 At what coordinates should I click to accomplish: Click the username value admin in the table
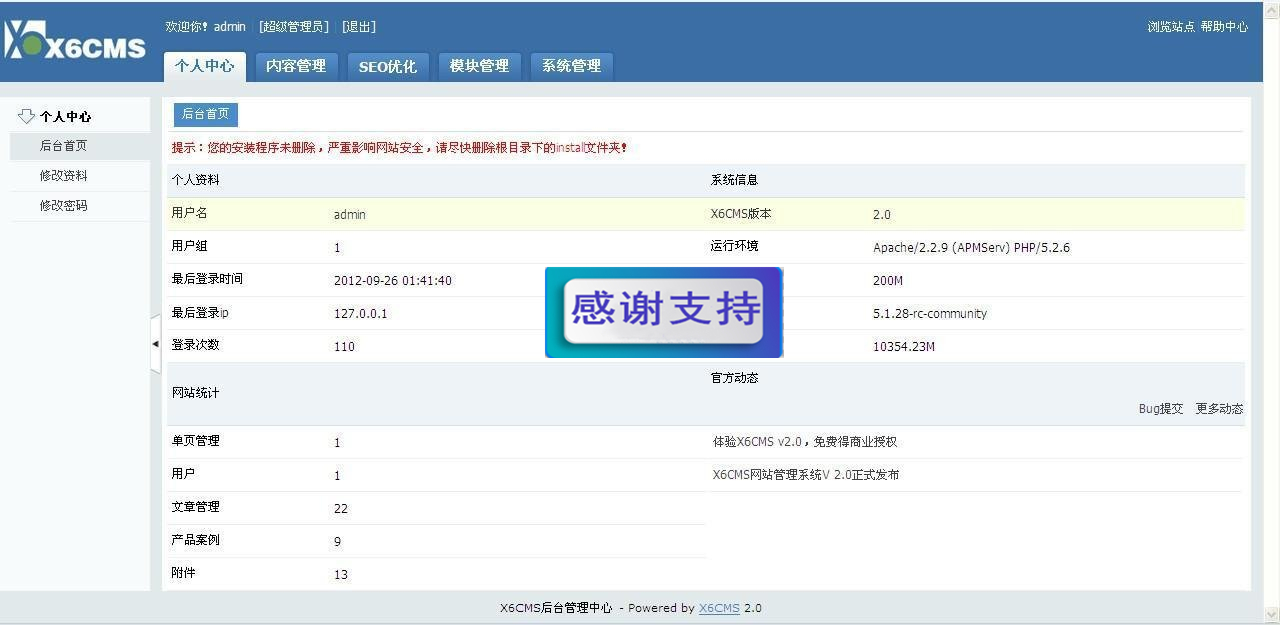350,215
